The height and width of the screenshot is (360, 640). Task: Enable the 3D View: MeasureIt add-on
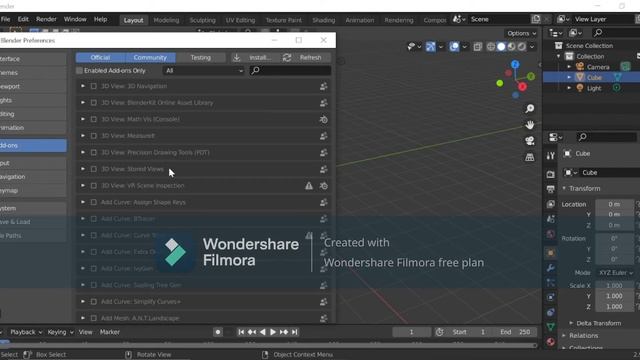tap(94, 136)
